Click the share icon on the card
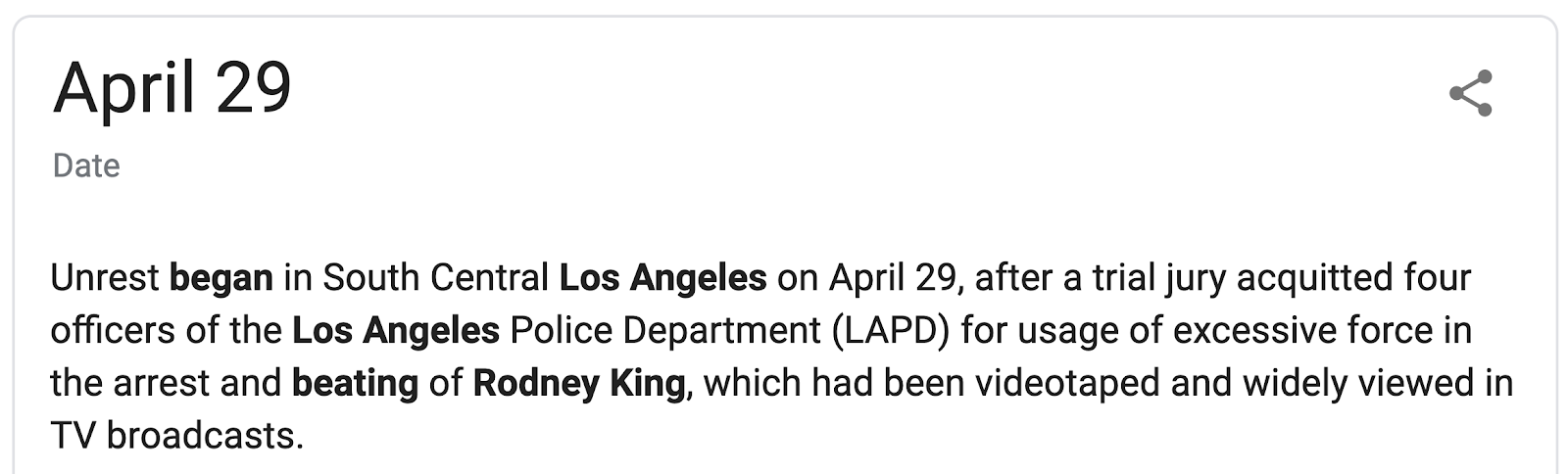Image resolution: width=1568 pixels, height=474 pixels. tap(1470, 94)
